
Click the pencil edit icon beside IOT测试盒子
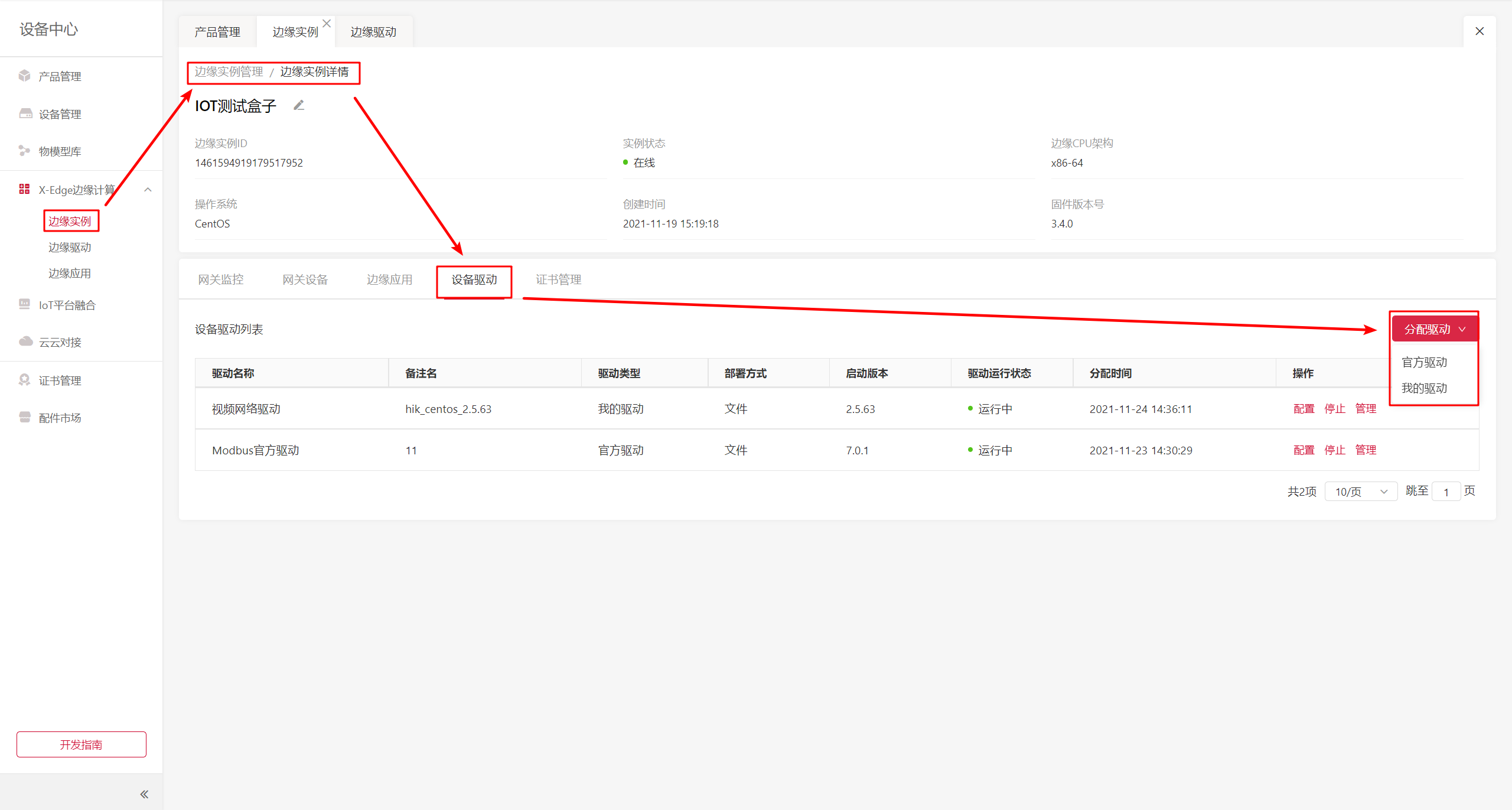pyautogui.click(x=299, y=105)
